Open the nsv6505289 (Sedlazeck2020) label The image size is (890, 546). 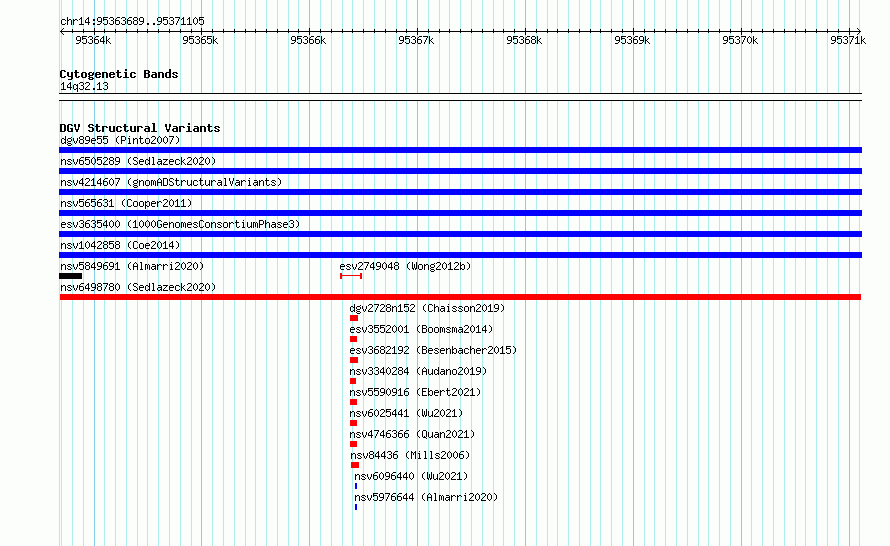tap(138, 161)
